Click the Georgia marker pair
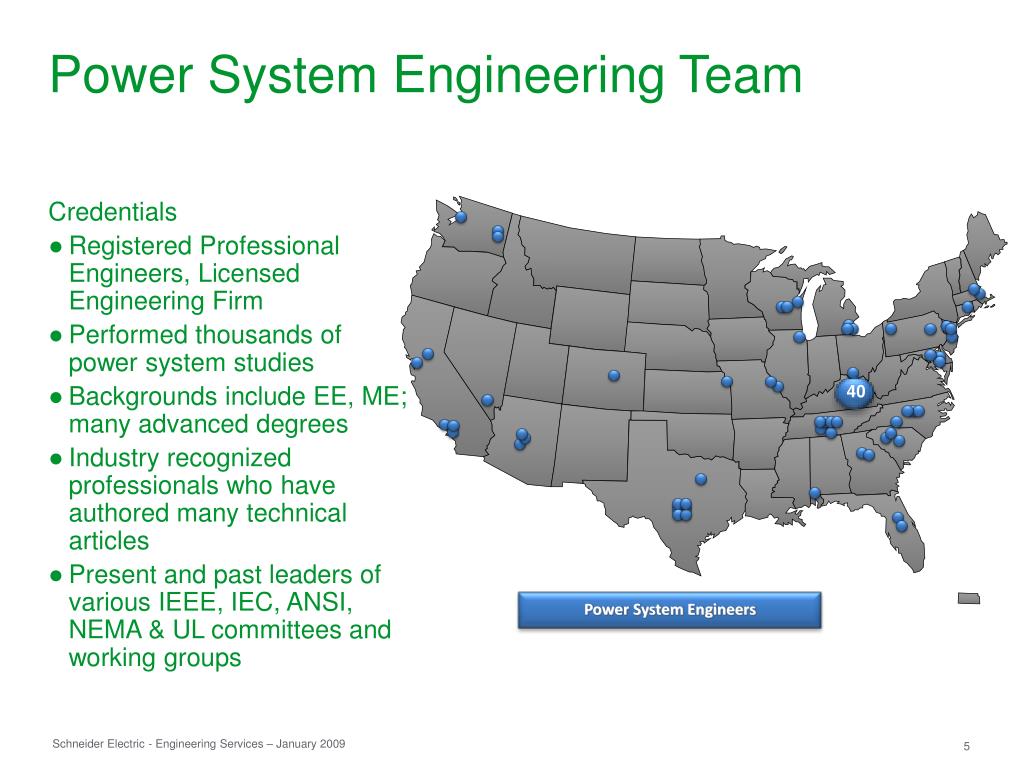This screenshot has width=1024, height=768. pyautogui.click(x=865, y=454)
